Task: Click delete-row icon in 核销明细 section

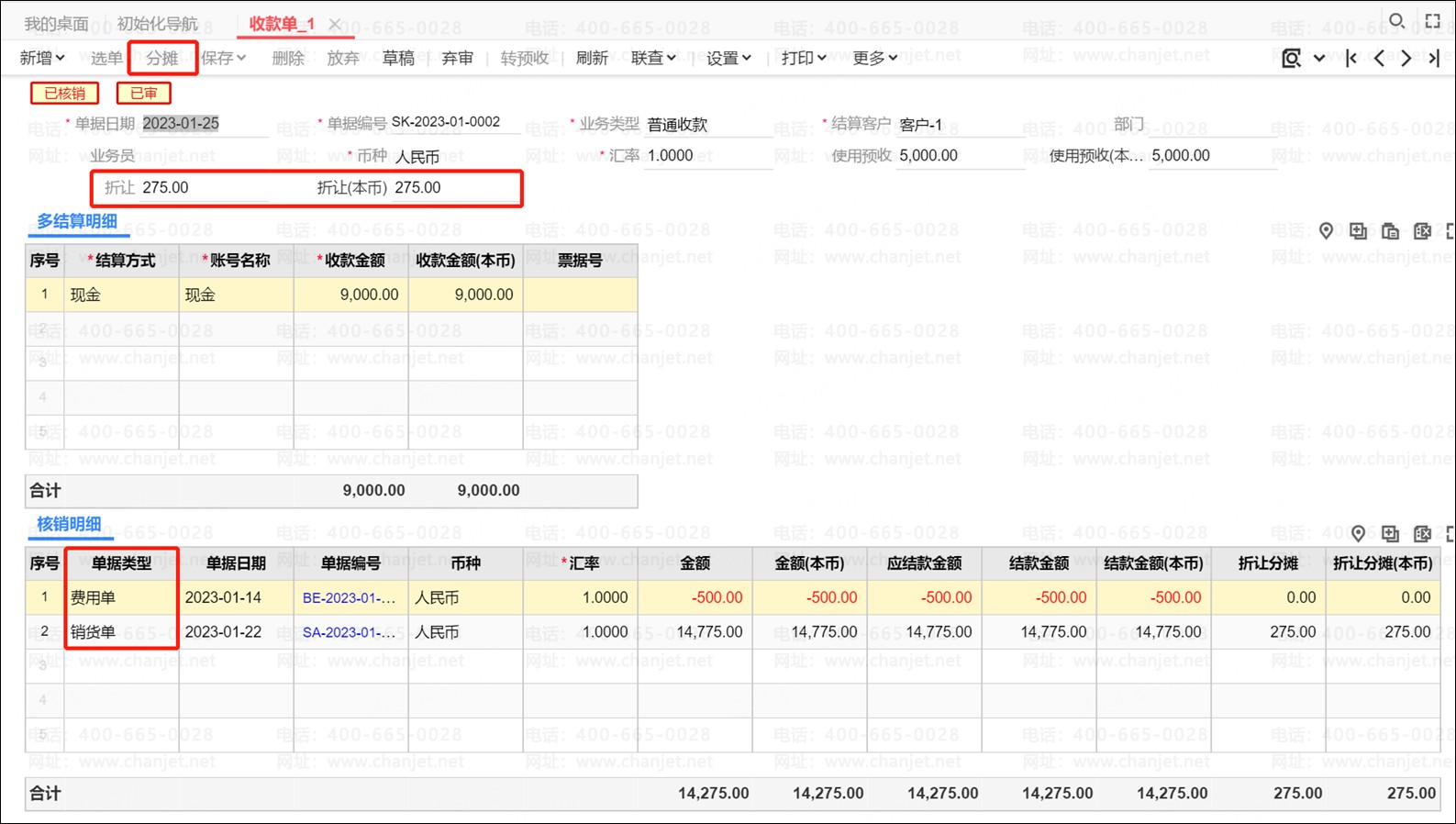Action: [1422, 533]
